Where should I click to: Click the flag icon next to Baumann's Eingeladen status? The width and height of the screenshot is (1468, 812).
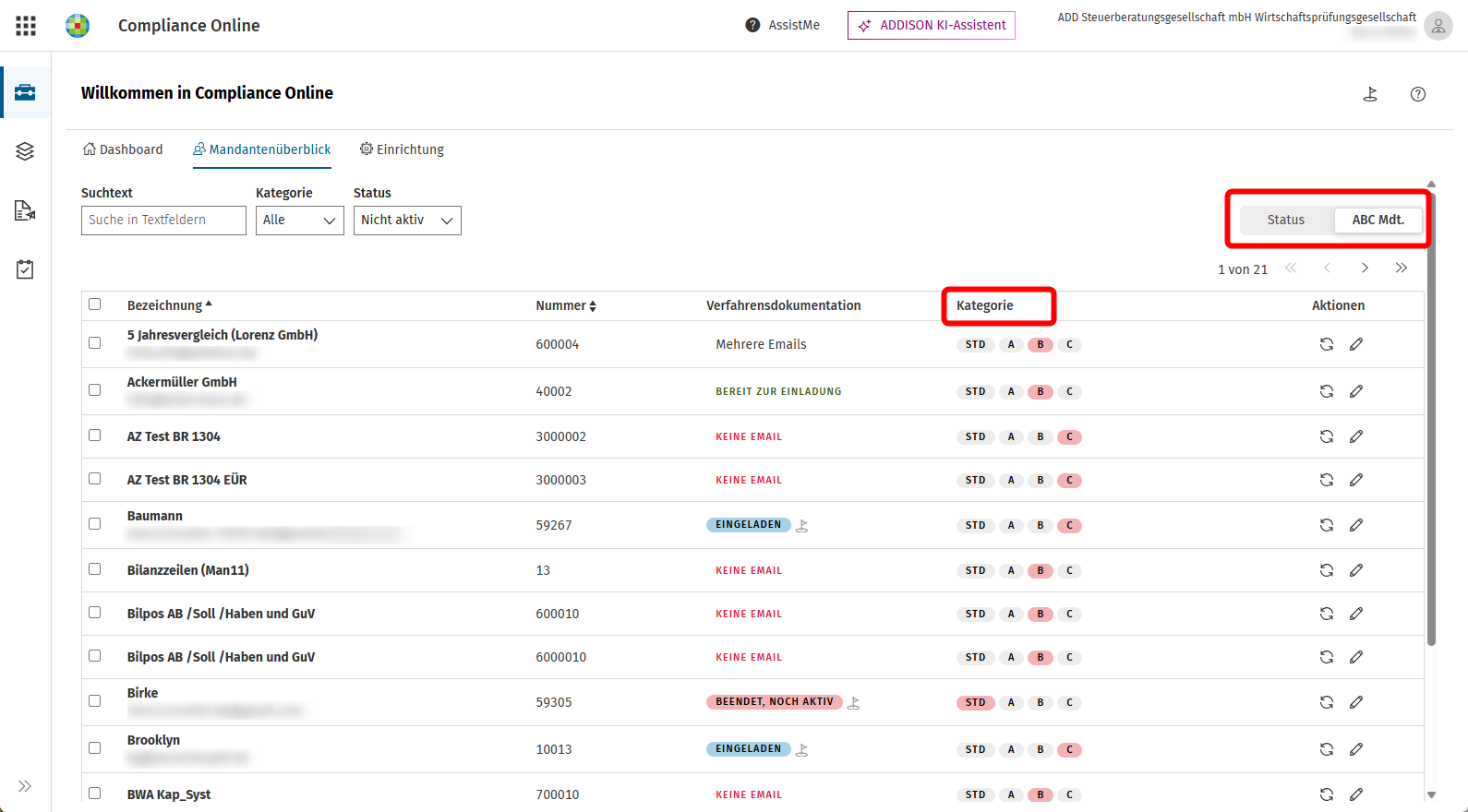tap(802, 526)
